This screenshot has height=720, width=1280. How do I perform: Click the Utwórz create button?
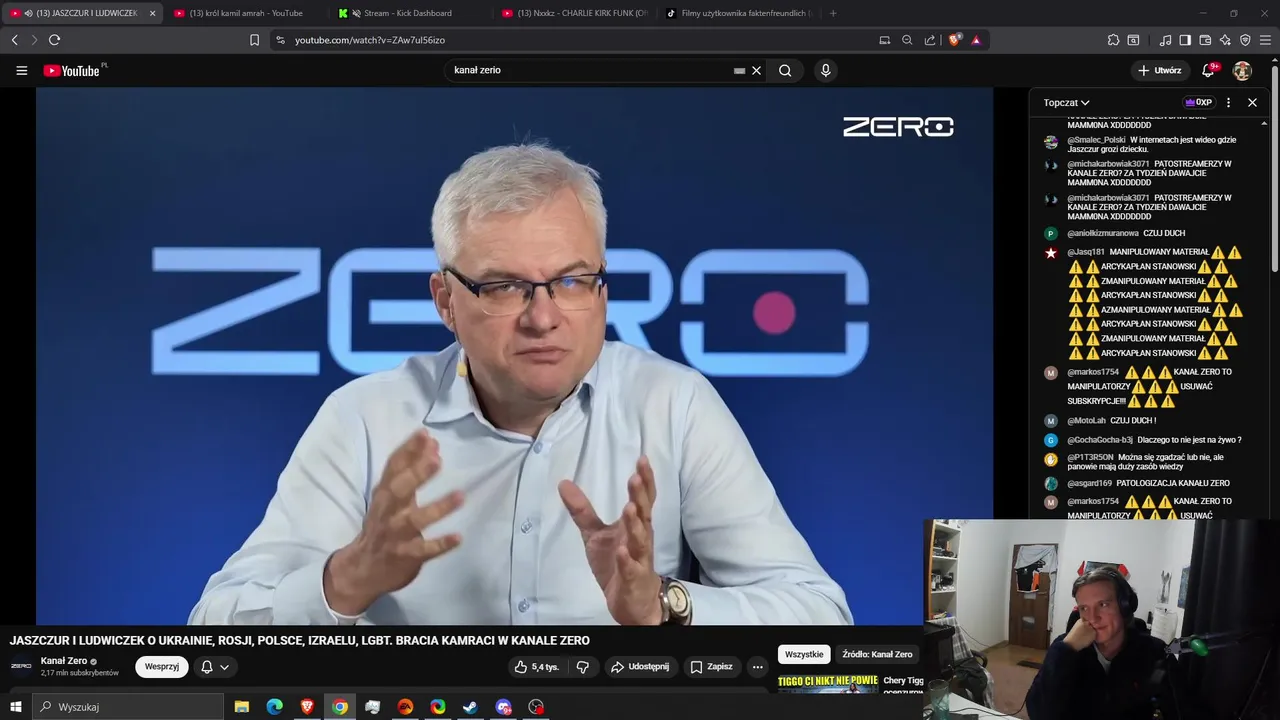coord(1160,71)
